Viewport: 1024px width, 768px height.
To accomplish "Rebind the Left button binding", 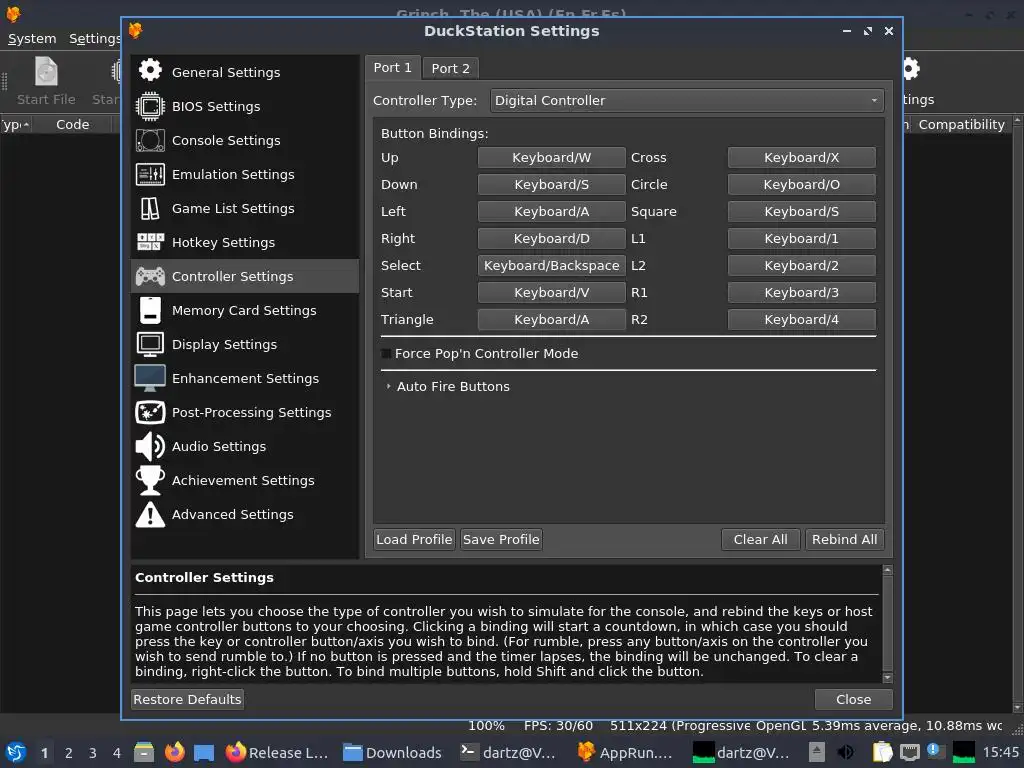I will click(551, 212).
